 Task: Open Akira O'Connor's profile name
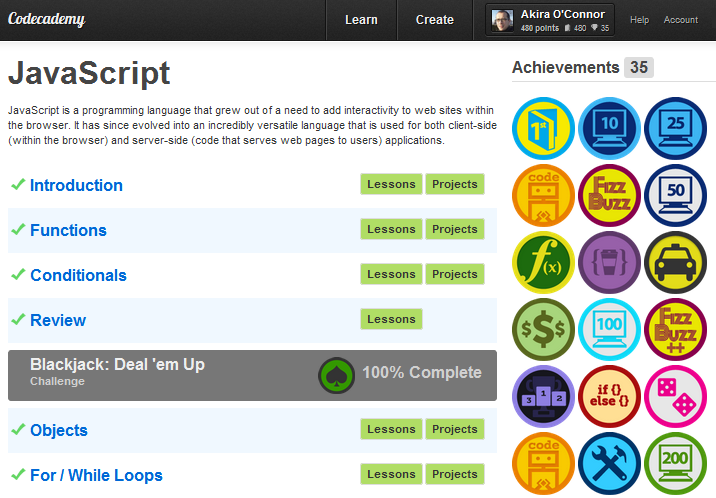point(563,14)
